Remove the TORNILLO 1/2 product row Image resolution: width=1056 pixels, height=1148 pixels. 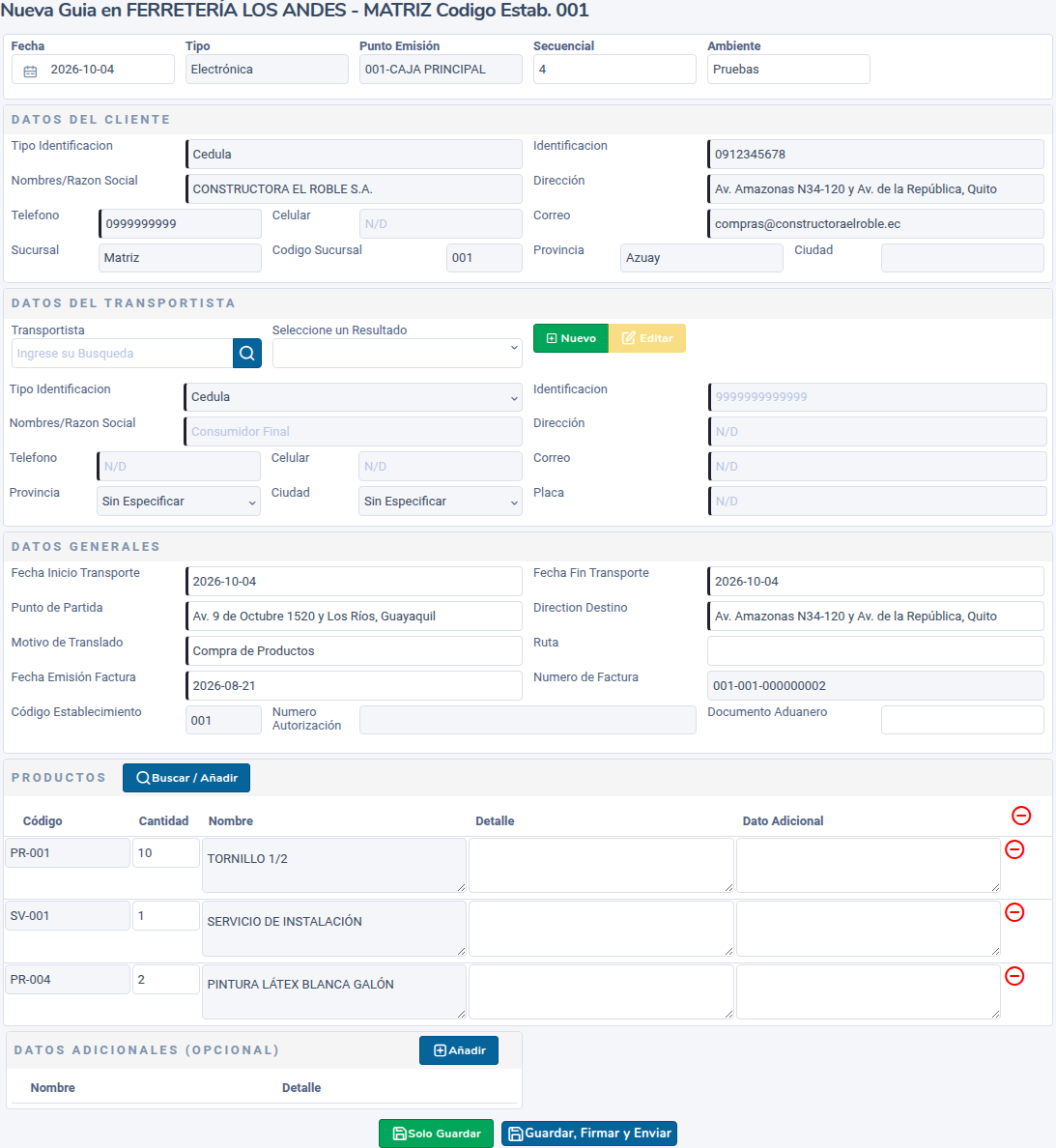coord(1014,849)
